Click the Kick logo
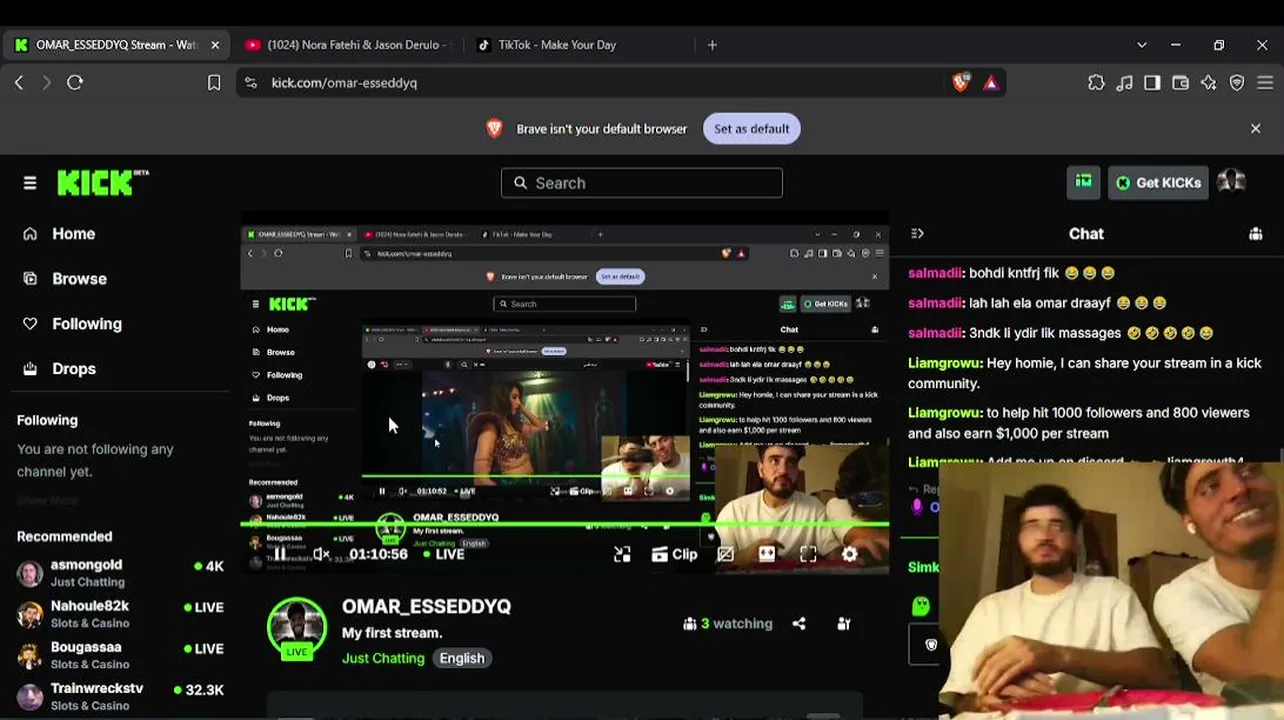This screenshot has width=1284, height=720. coord(103,183)
